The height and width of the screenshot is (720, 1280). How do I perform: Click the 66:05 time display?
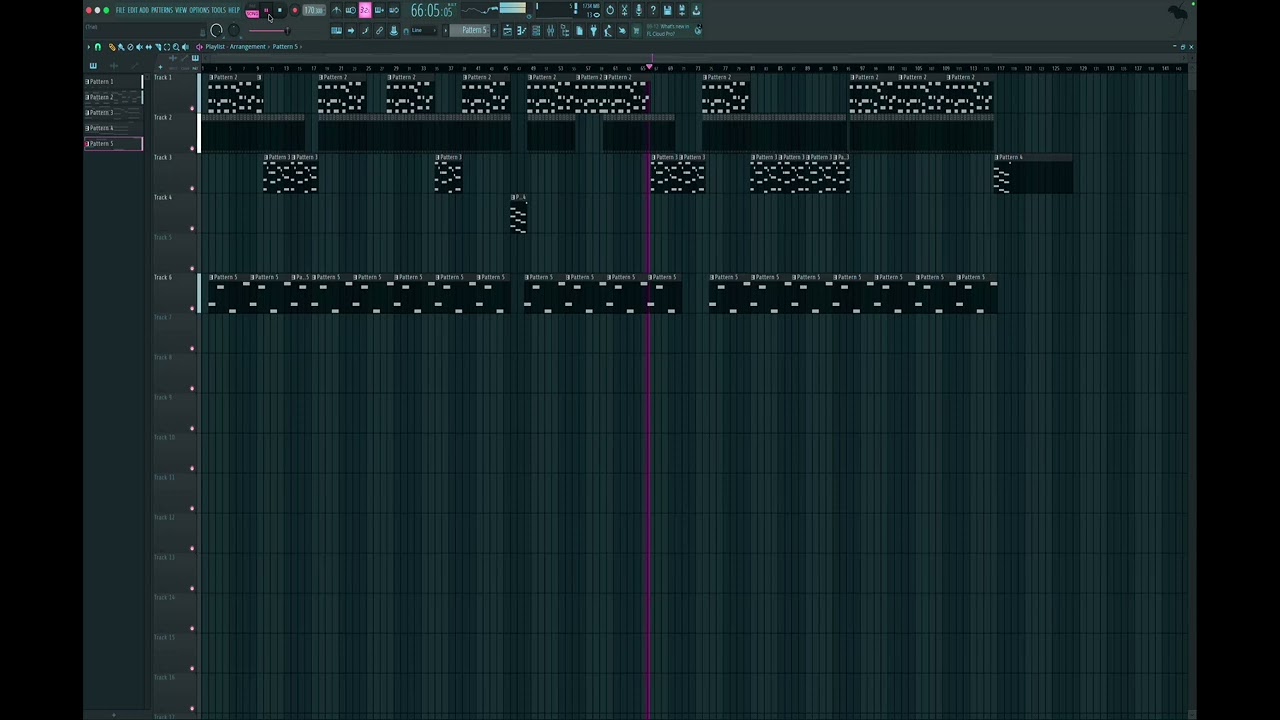pos(434,11)
